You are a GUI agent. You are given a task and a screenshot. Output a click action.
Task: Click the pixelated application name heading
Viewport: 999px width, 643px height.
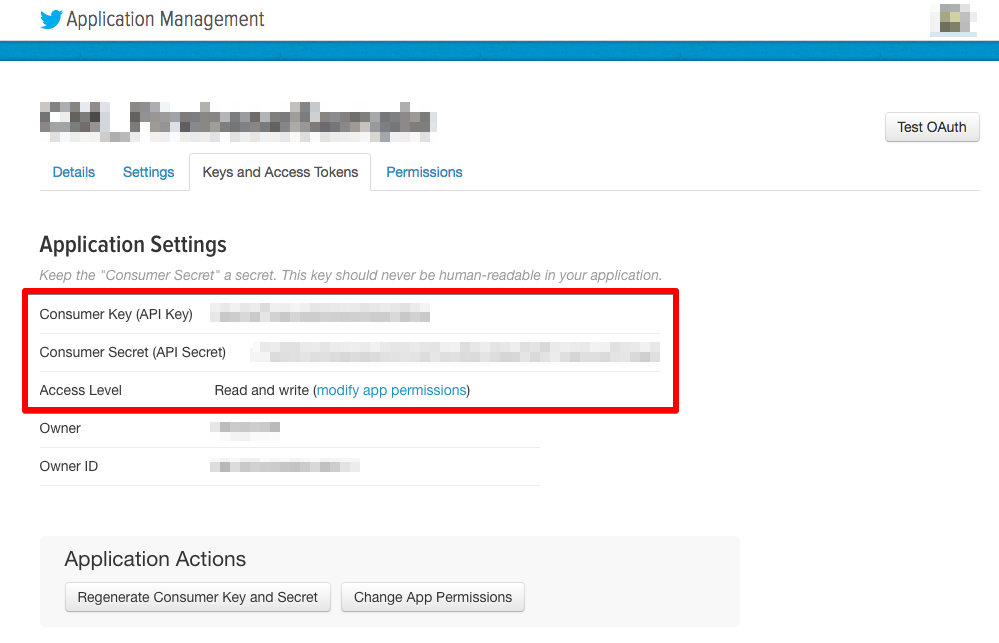(x=238, y=118)
